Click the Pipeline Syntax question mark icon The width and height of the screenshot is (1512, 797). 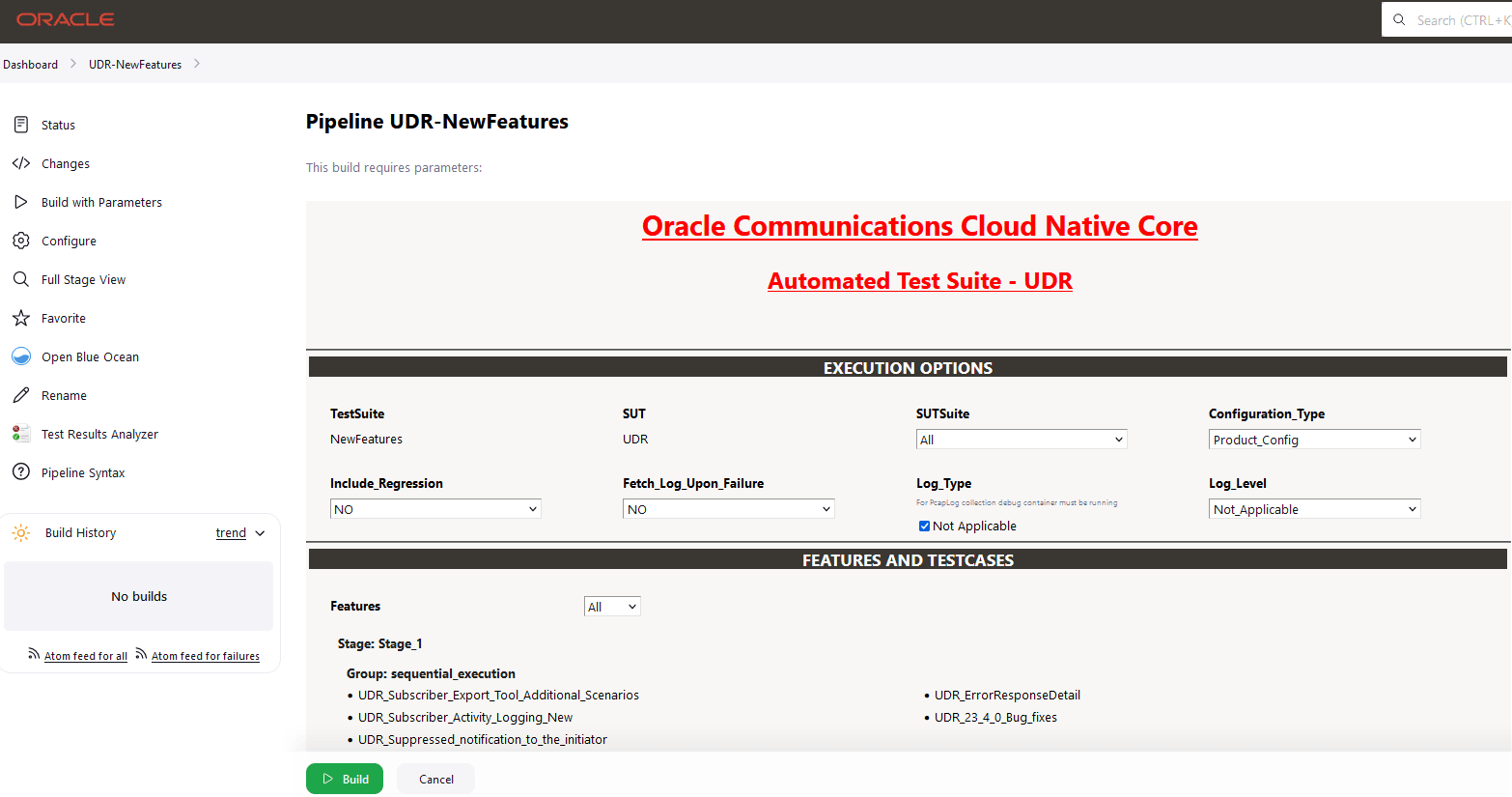pyautogui.click(x=21, y=472)
